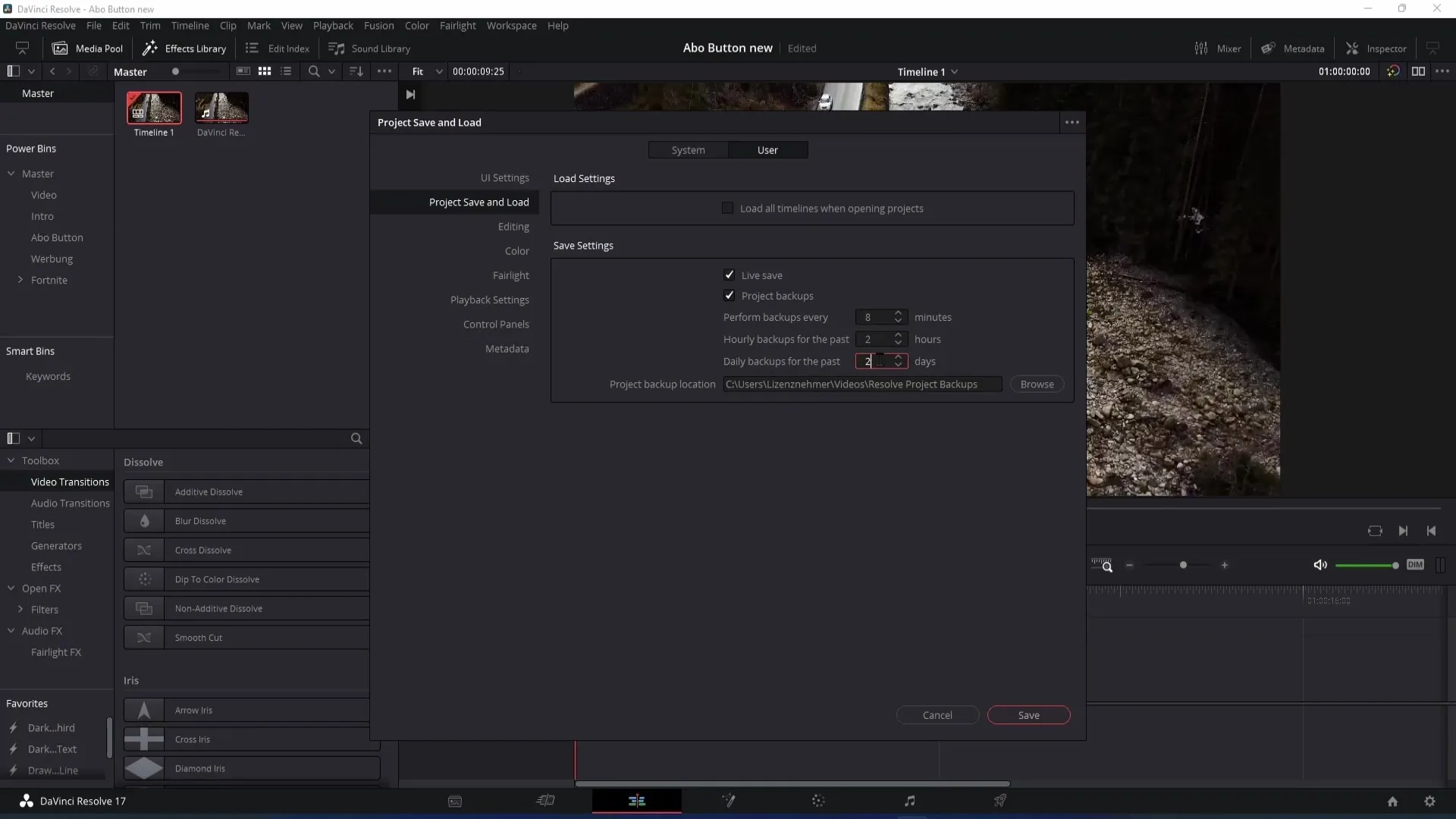
Task: Select the Fusion page icon
Action: (x=728, y=800)
